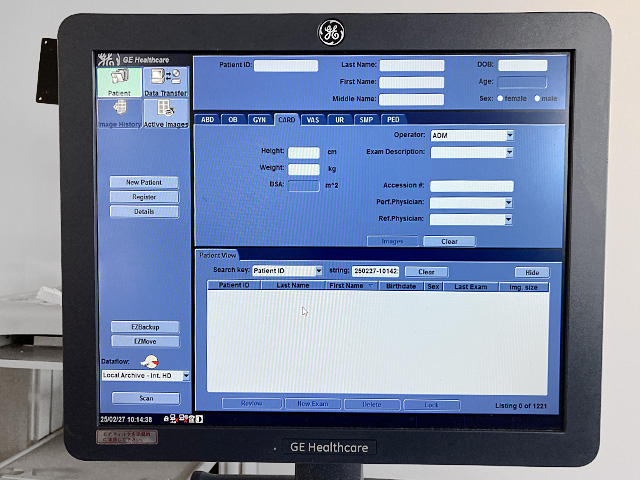Sort by Last Exam column header
The height and width of the screenshot is (480, 640).
tap(471, 287)
